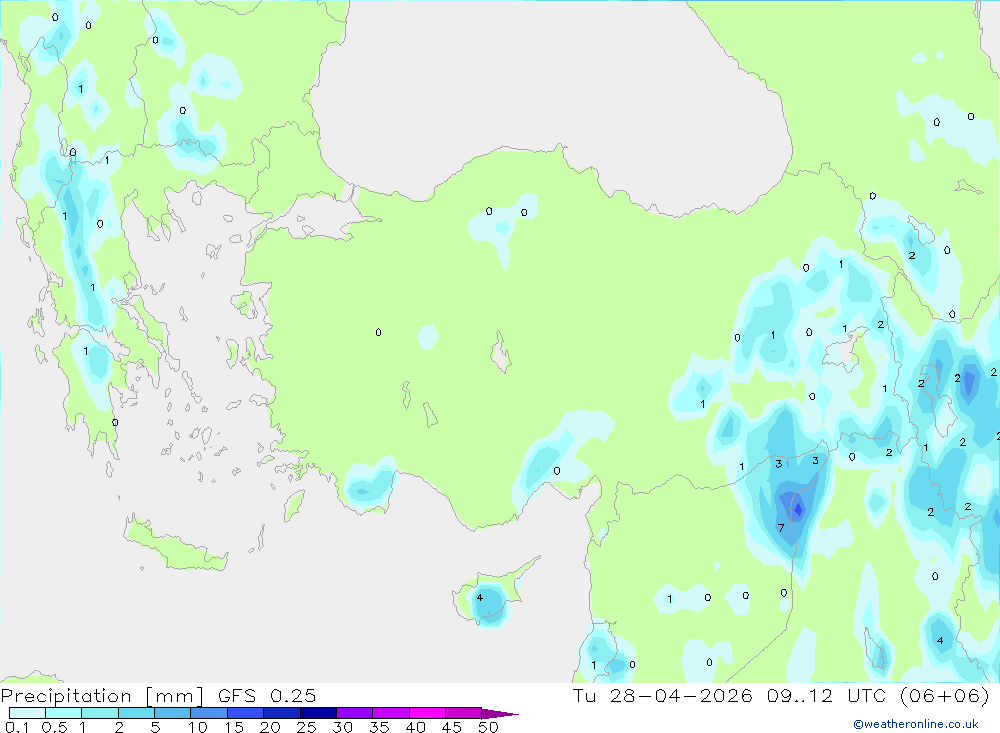
Task: Click the 0.5–1 mm legend color swatch
Action: tap(64, 713)
